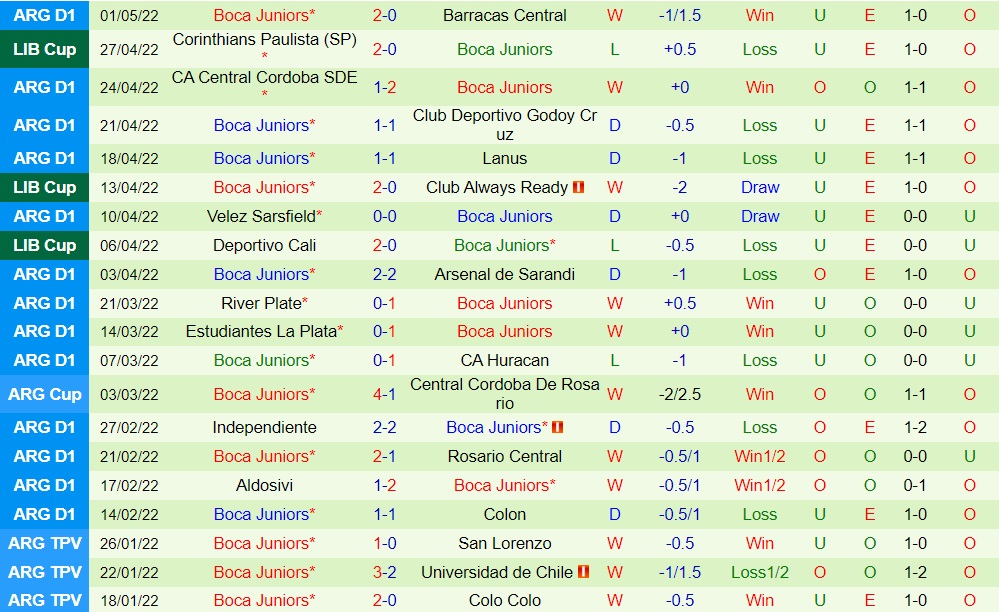999x612 pixels.
Task: Click the red card icon beside Club Always Ready
Action: click(578, 187)
